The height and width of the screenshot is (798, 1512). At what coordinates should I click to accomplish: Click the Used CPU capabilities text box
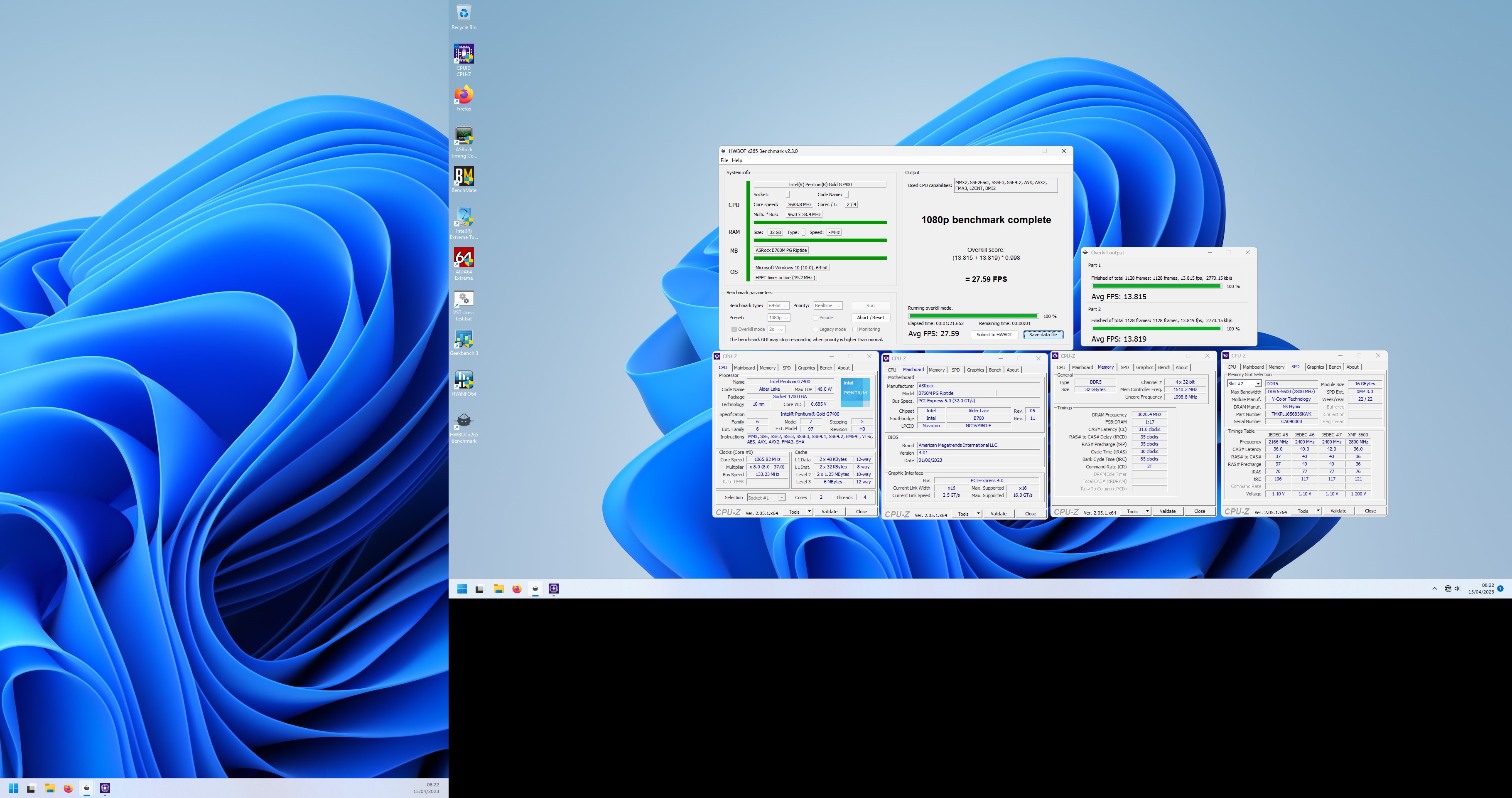click(1006, 185)
